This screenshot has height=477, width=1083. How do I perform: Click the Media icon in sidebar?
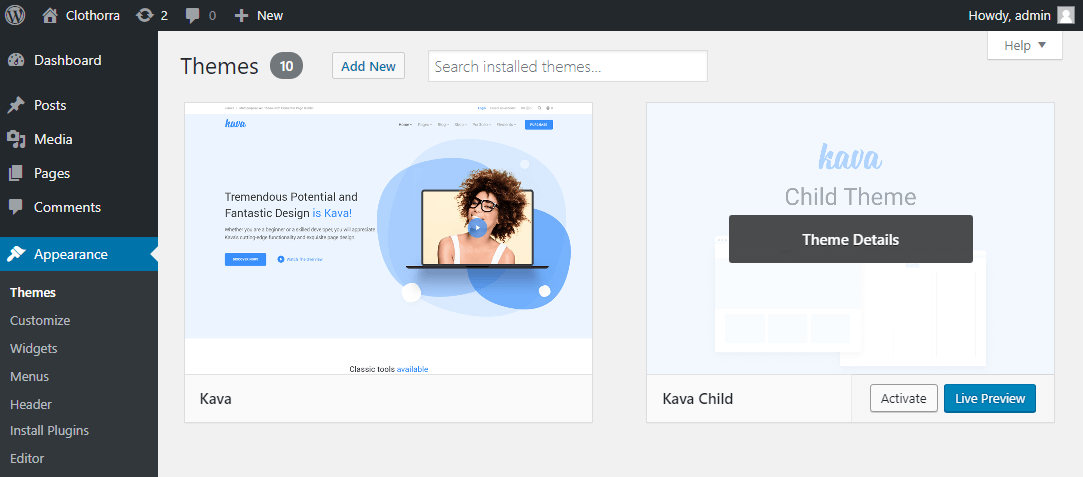tap(16, 139)
